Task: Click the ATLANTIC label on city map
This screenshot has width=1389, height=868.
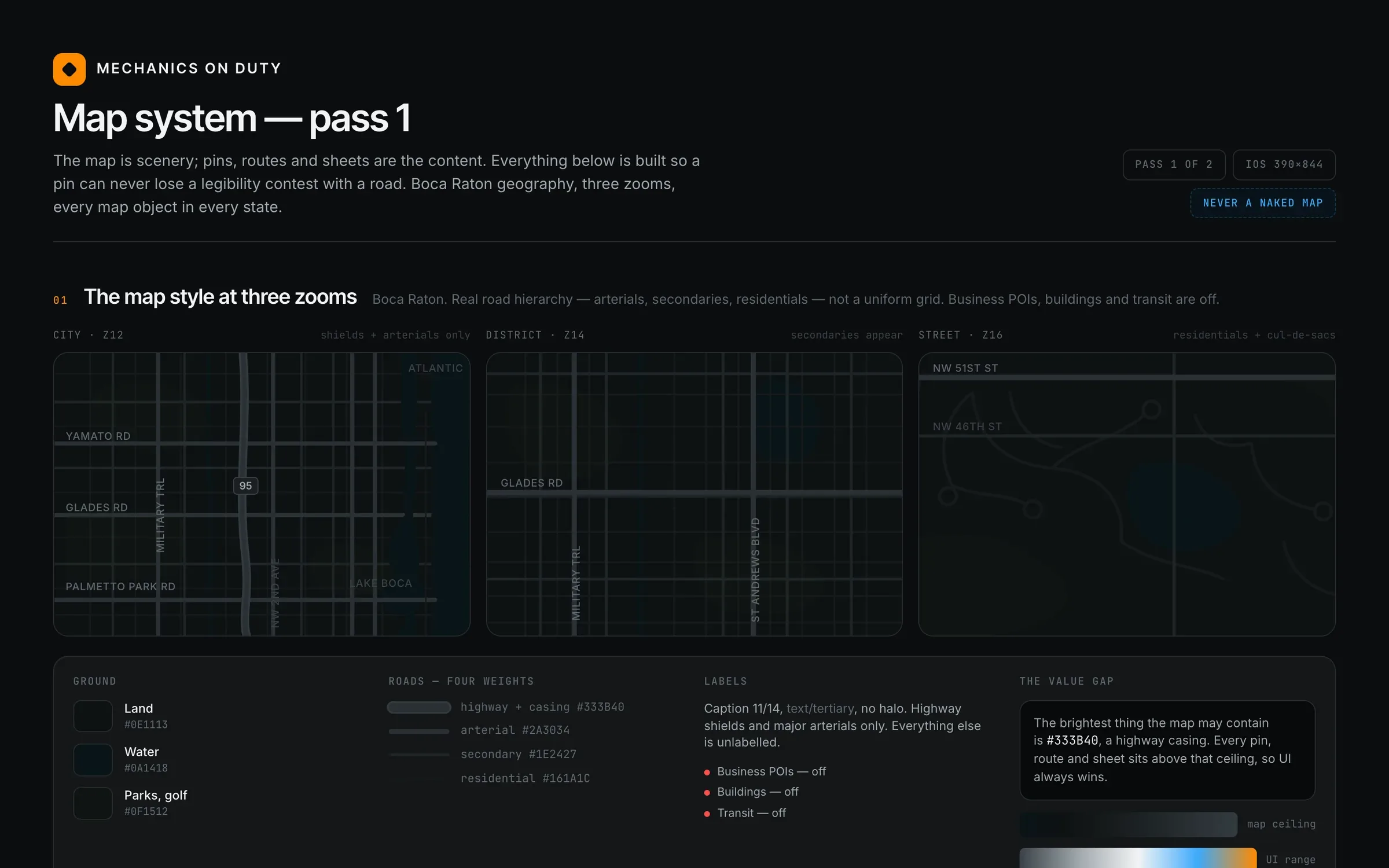Action: click(435, 368)
